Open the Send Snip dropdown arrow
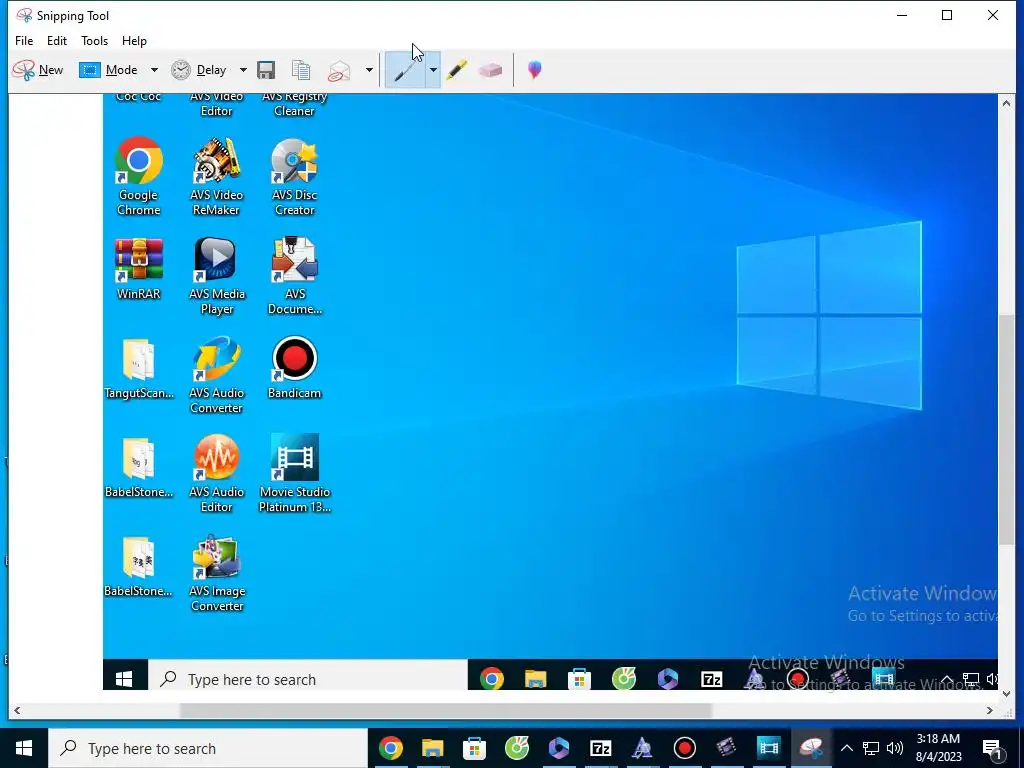The width and height of the screenshot is (1024, 768). 369,70
